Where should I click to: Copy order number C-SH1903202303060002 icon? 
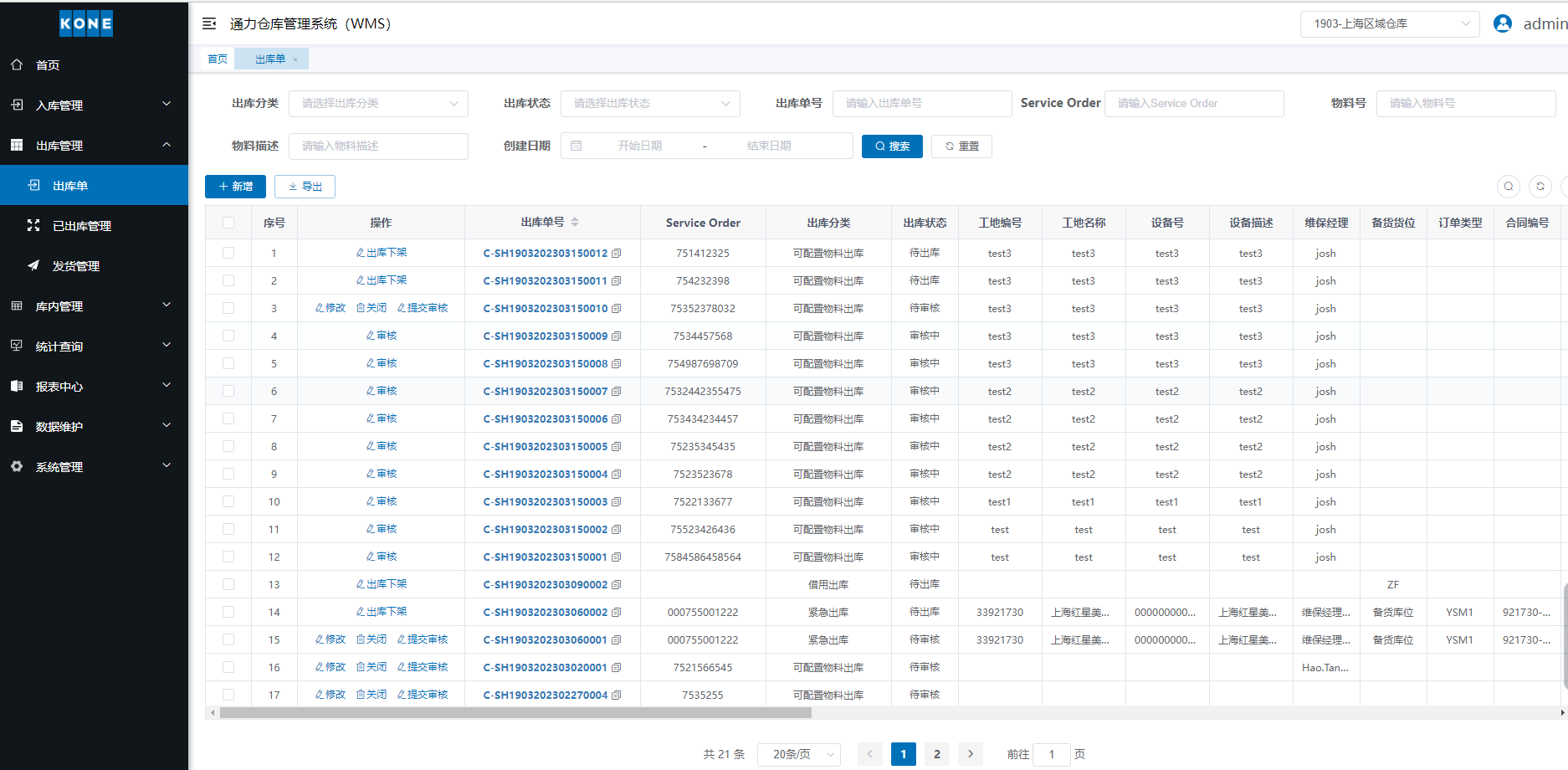(x=617, y=613)
